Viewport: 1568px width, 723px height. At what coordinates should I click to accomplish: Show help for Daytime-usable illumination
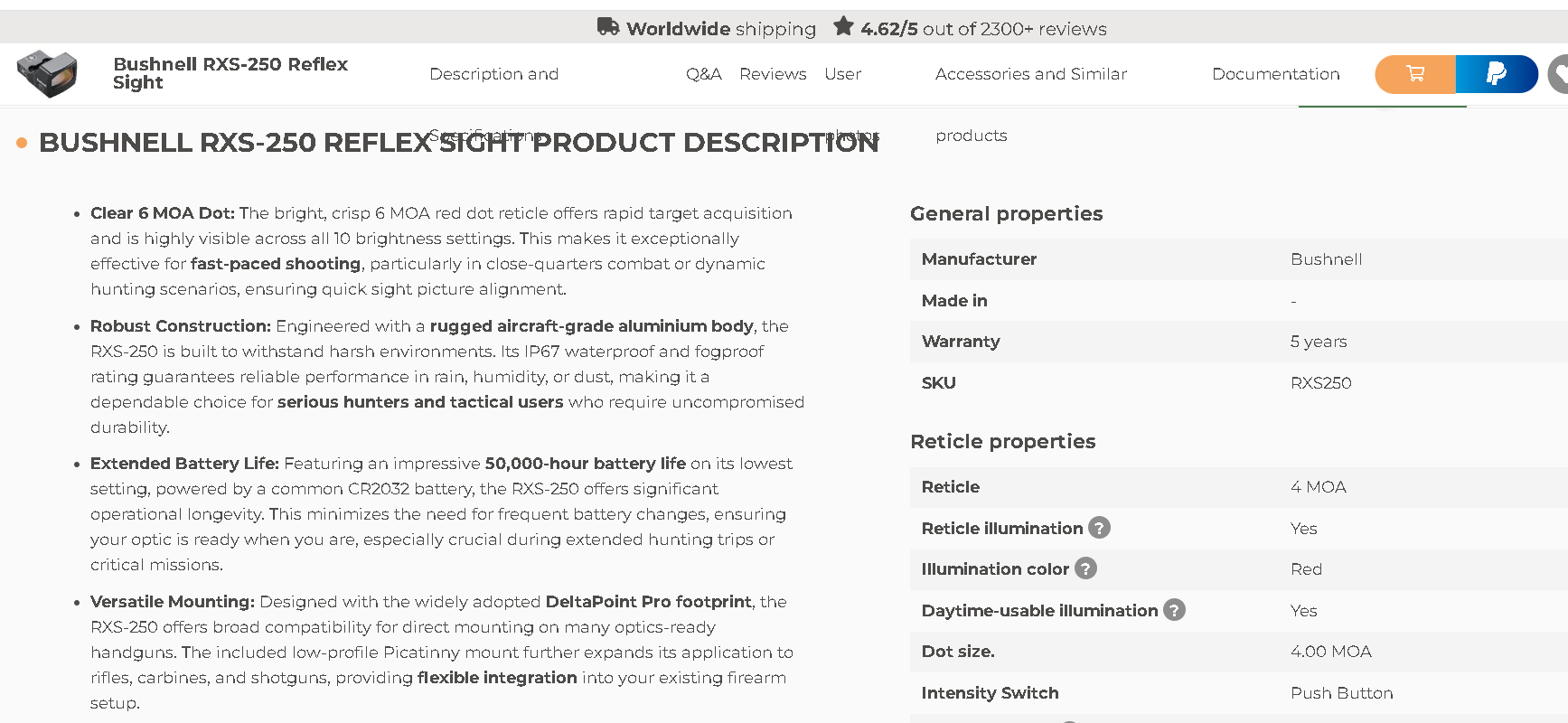pos(1174,610)
